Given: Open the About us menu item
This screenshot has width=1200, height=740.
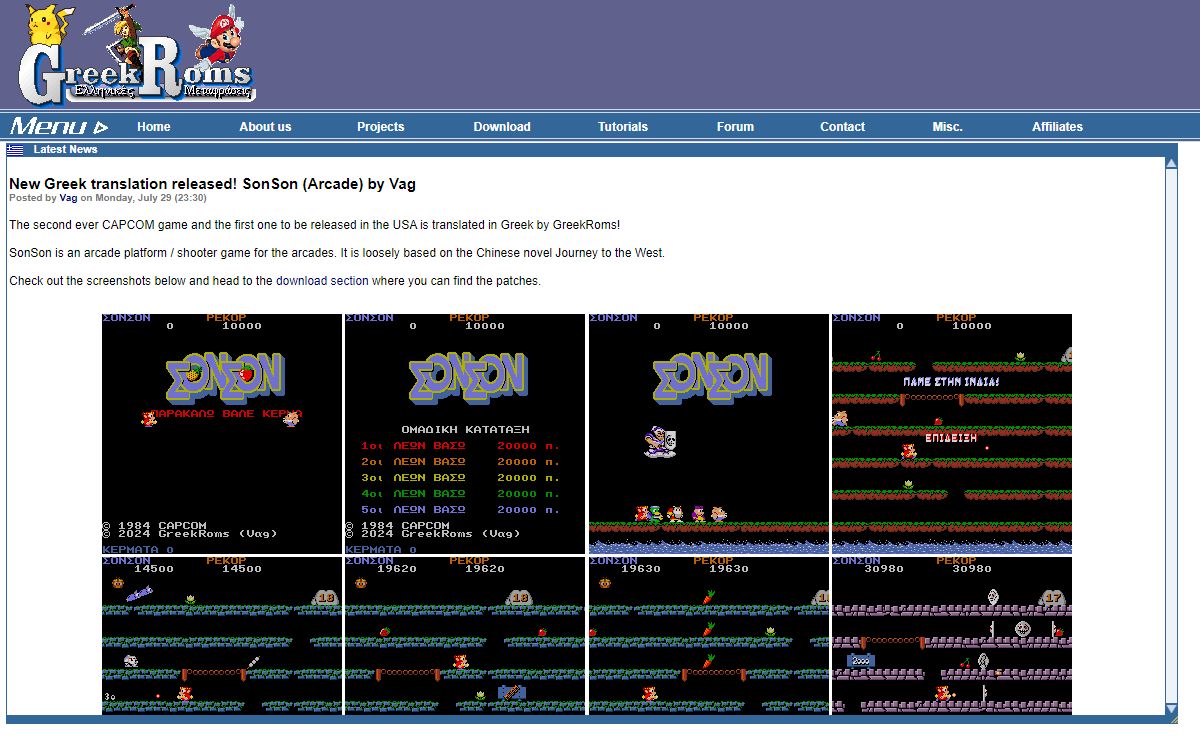Looking at the screenshot, I should click(x=265, y=127).
